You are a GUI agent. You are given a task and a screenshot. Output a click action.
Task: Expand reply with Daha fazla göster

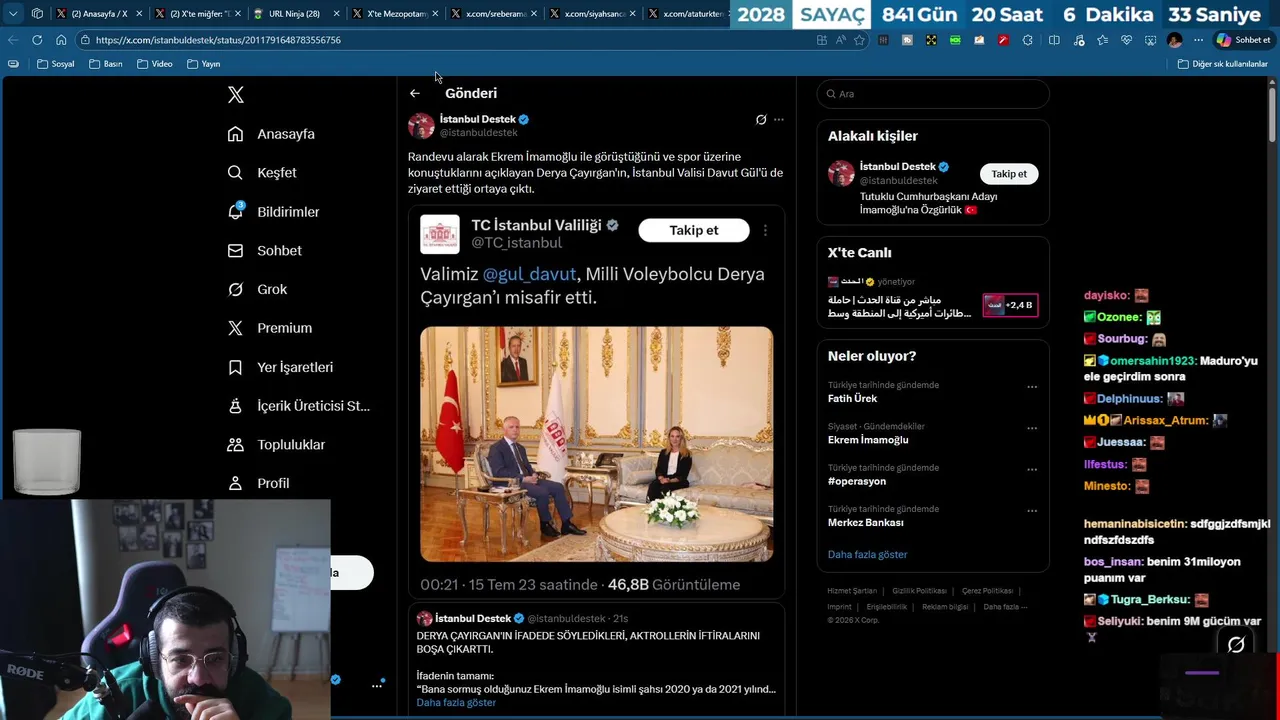click(456, 703)
